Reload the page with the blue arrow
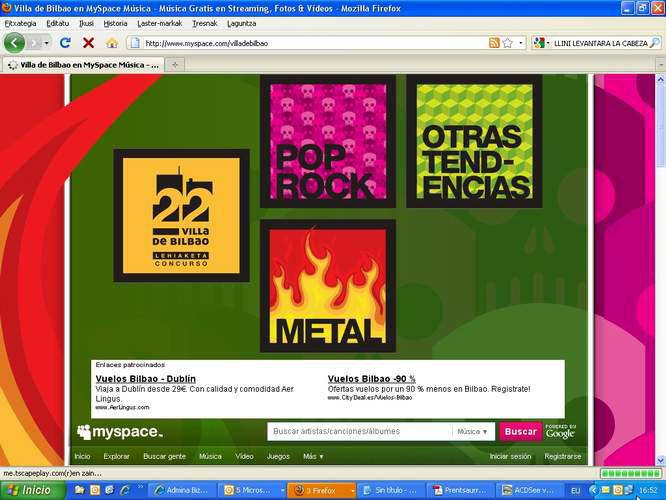 [65, 43]
